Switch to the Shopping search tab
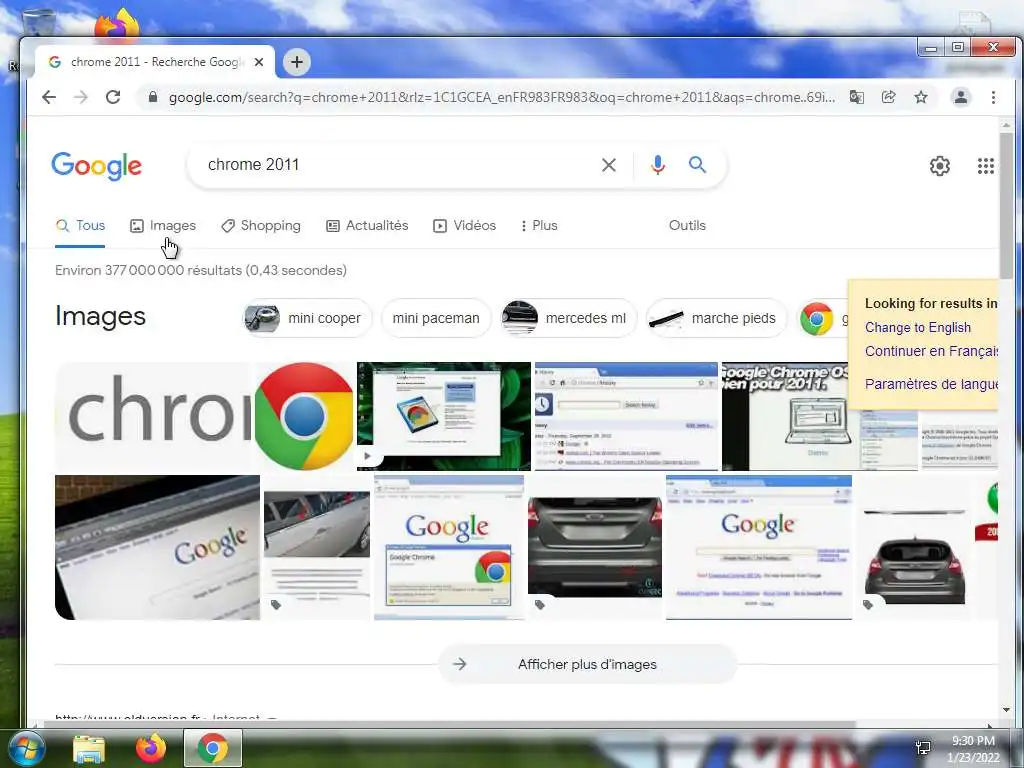 [x=261, y=225]
